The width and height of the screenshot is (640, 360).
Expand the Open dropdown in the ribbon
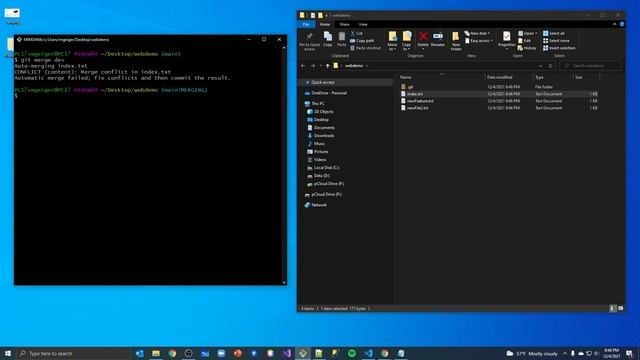coord(527,33)
